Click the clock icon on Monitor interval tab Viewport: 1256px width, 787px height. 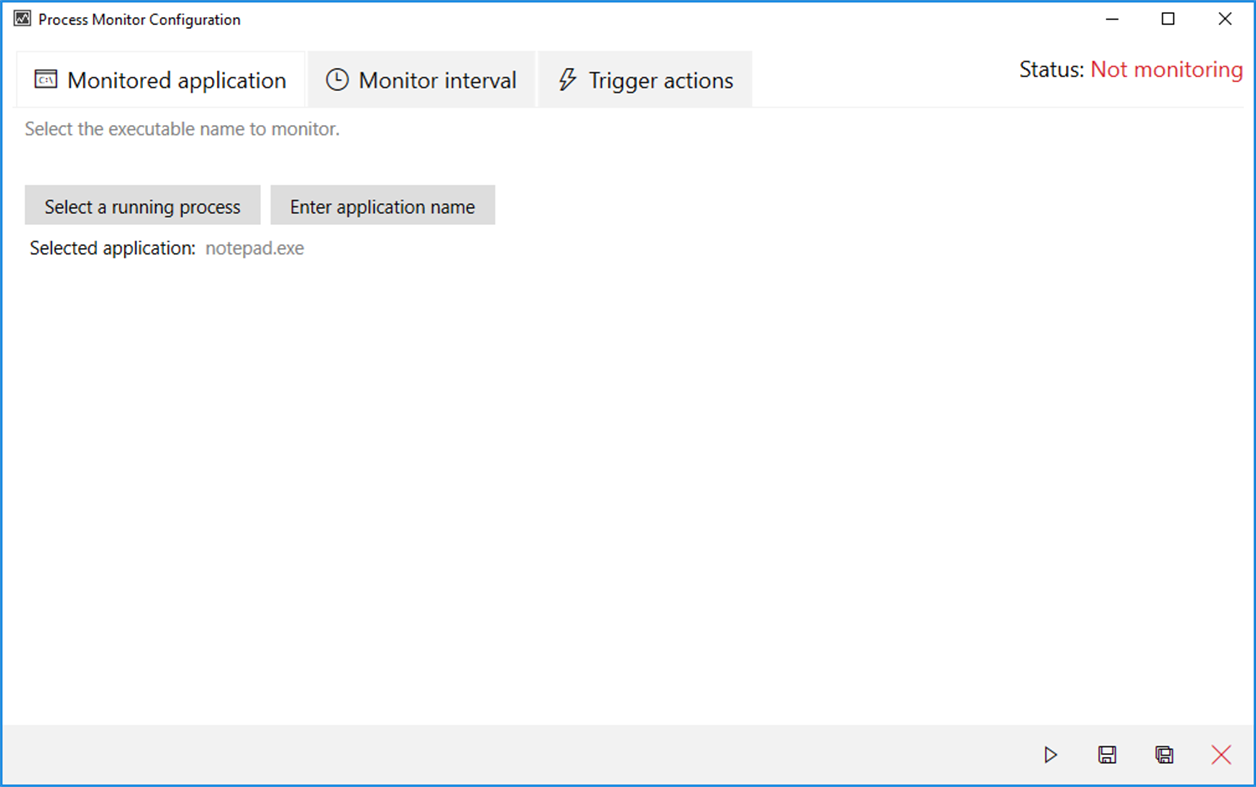pos(336,79)
